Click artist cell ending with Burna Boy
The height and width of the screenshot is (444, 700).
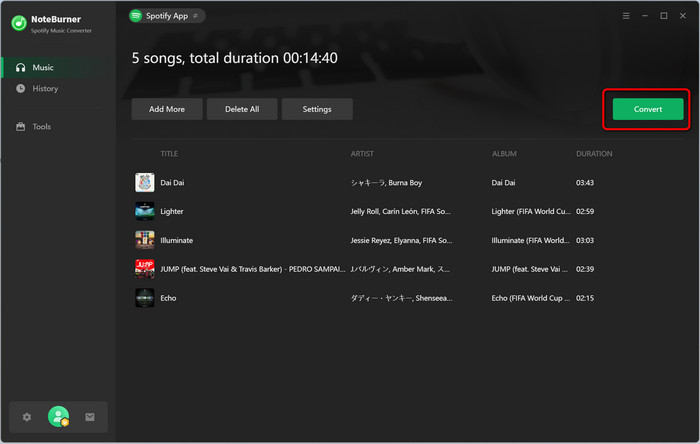pos(386,183)
